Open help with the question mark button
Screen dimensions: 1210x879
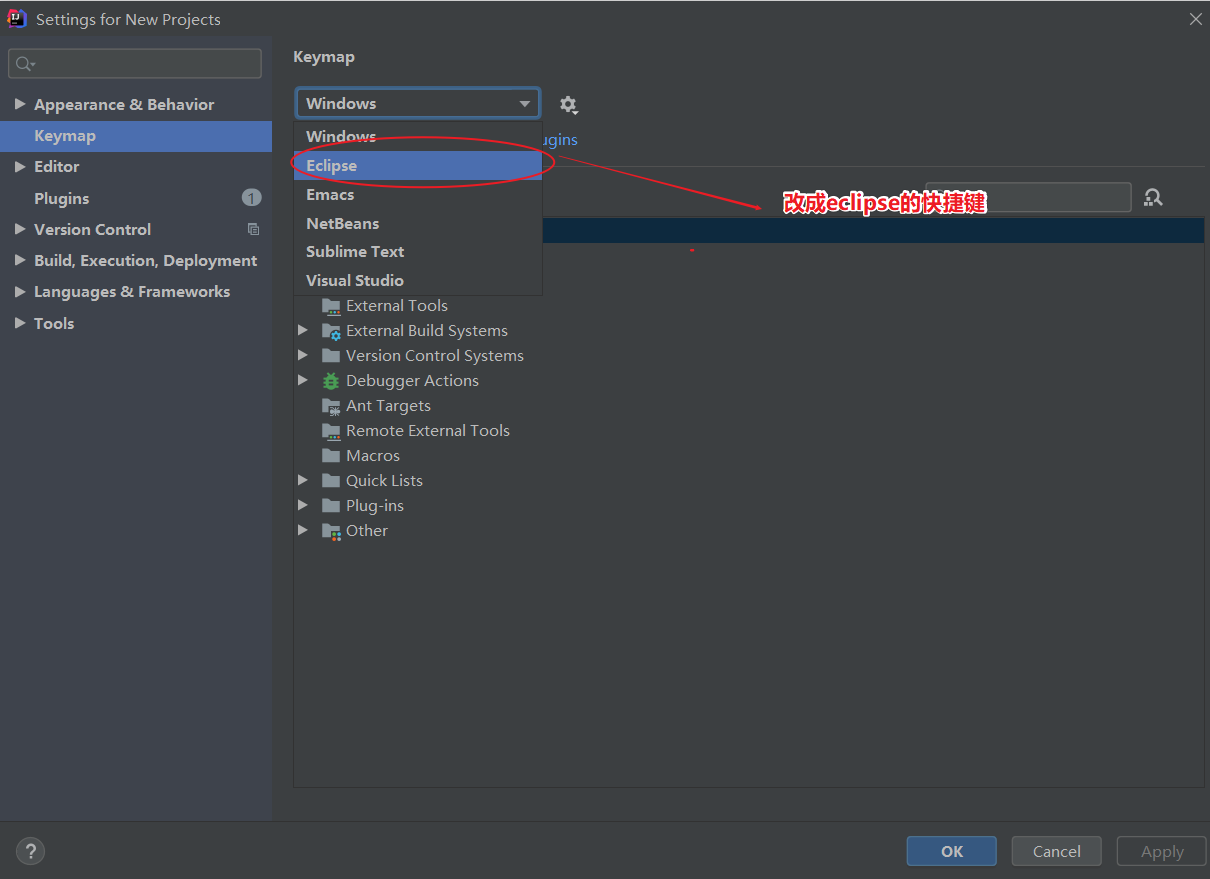pos(30,852)
